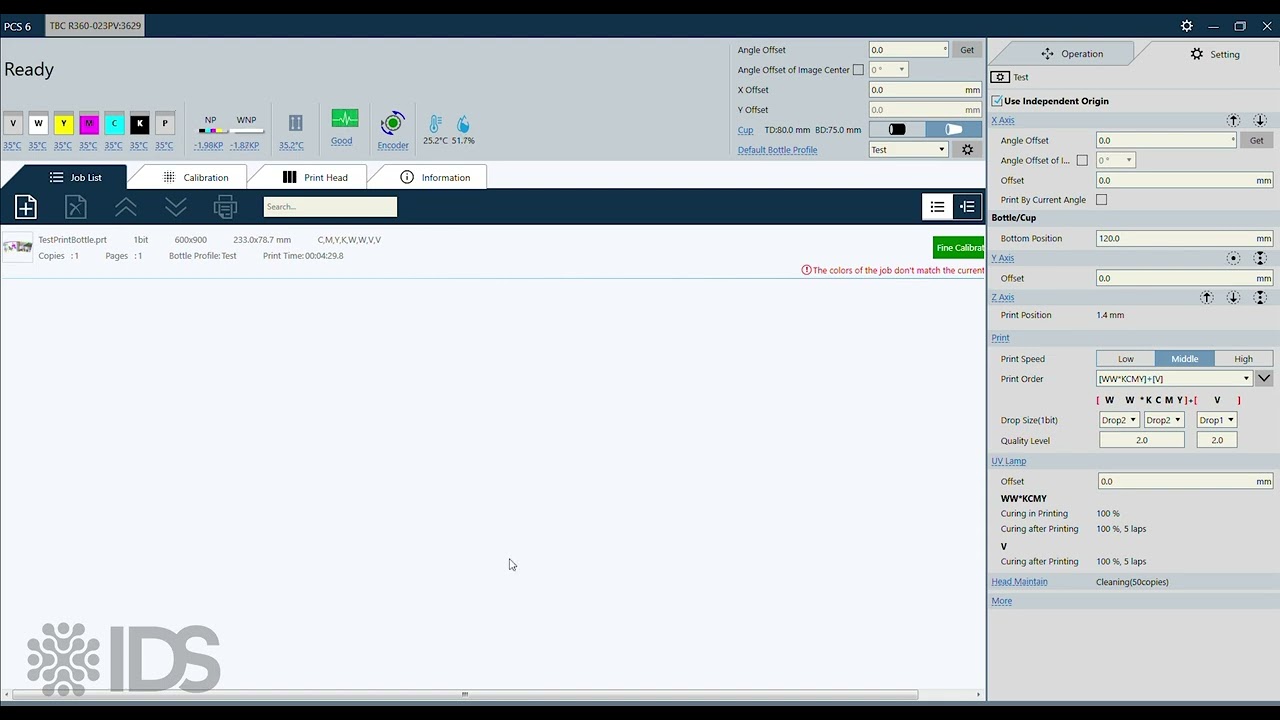Screen dimensions: 1280x720
Task: Enable Print By Current Angle checkbox
Action: 1102,200
